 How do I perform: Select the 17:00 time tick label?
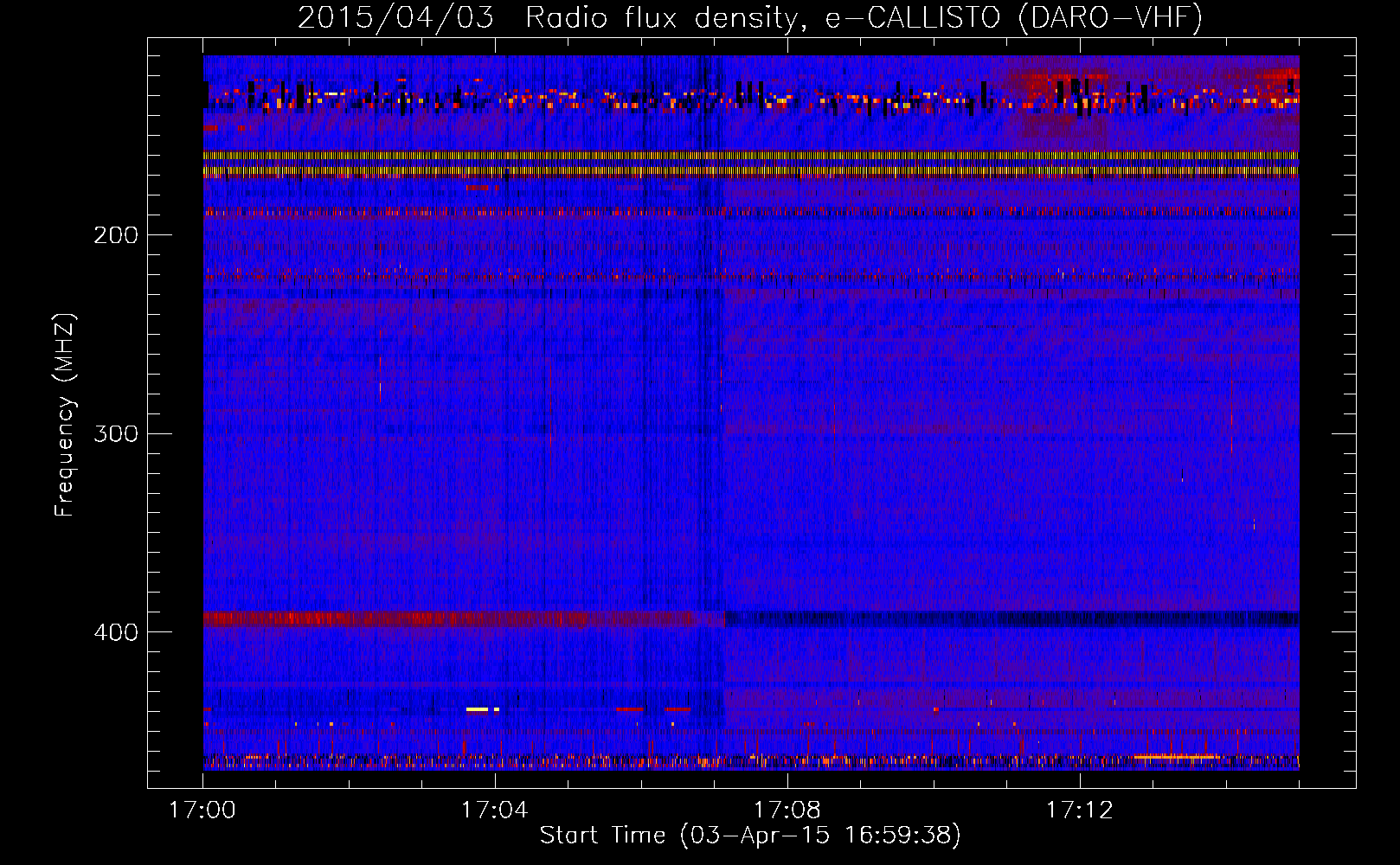pyautogui.click(x=203, y=811)
